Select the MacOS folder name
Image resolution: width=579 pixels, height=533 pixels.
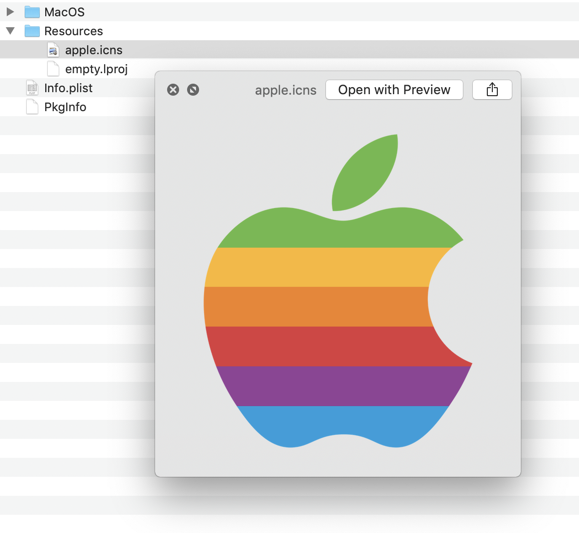click(64, 12)
